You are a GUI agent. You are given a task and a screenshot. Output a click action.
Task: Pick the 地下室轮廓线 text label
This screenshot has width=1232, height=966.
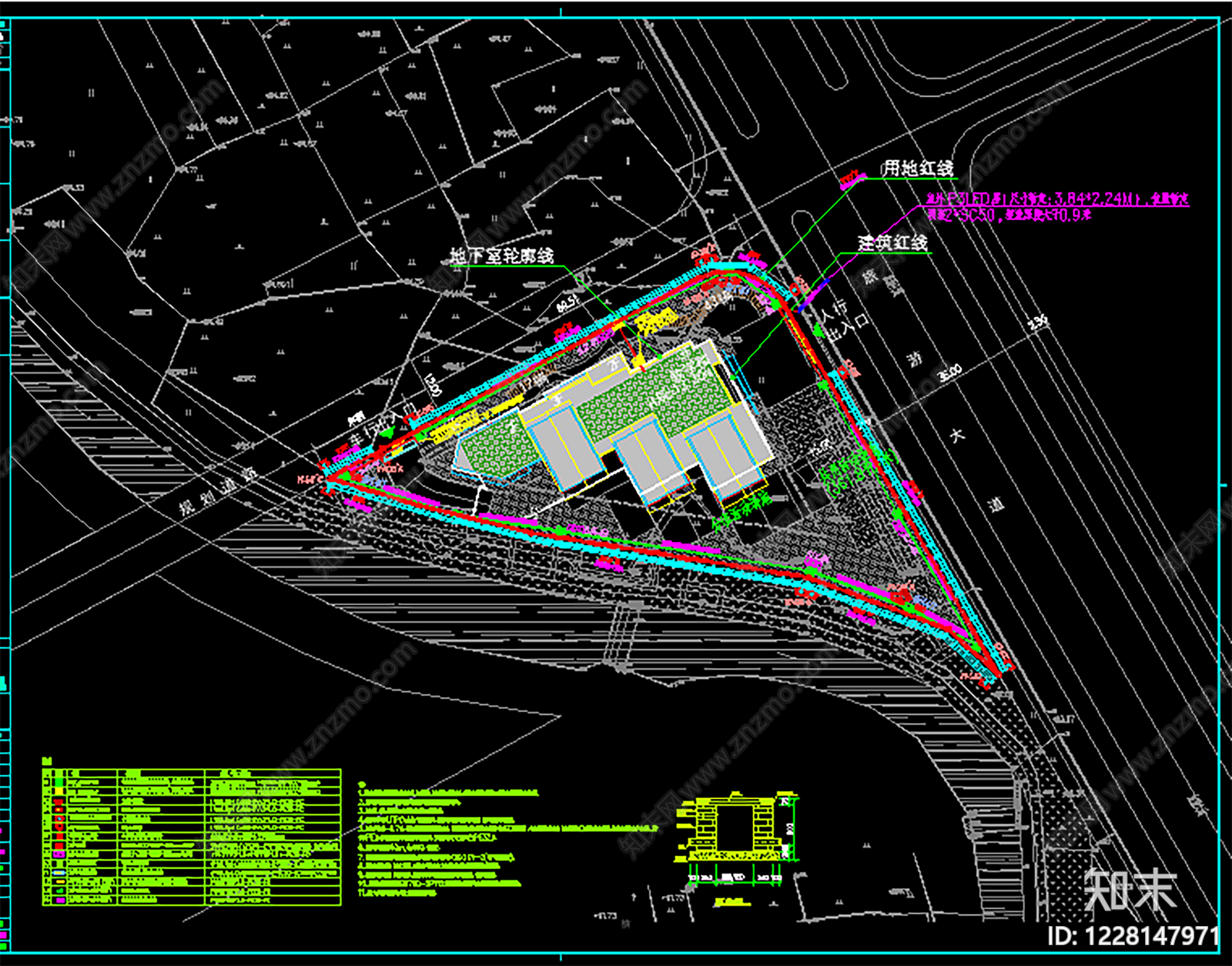click(502, 256)
